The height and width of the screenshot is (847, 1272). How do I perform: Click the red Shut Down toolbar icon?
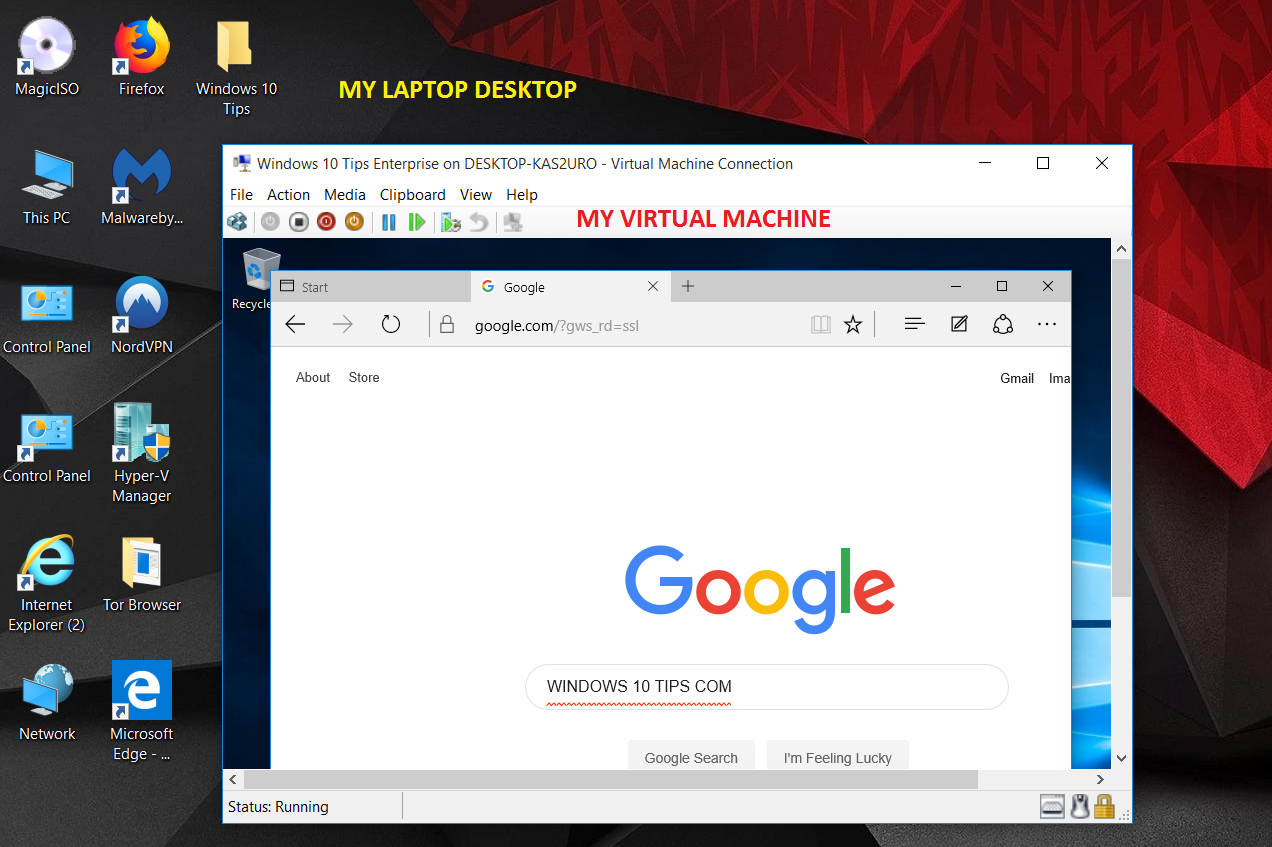click(x=326, y=222)
